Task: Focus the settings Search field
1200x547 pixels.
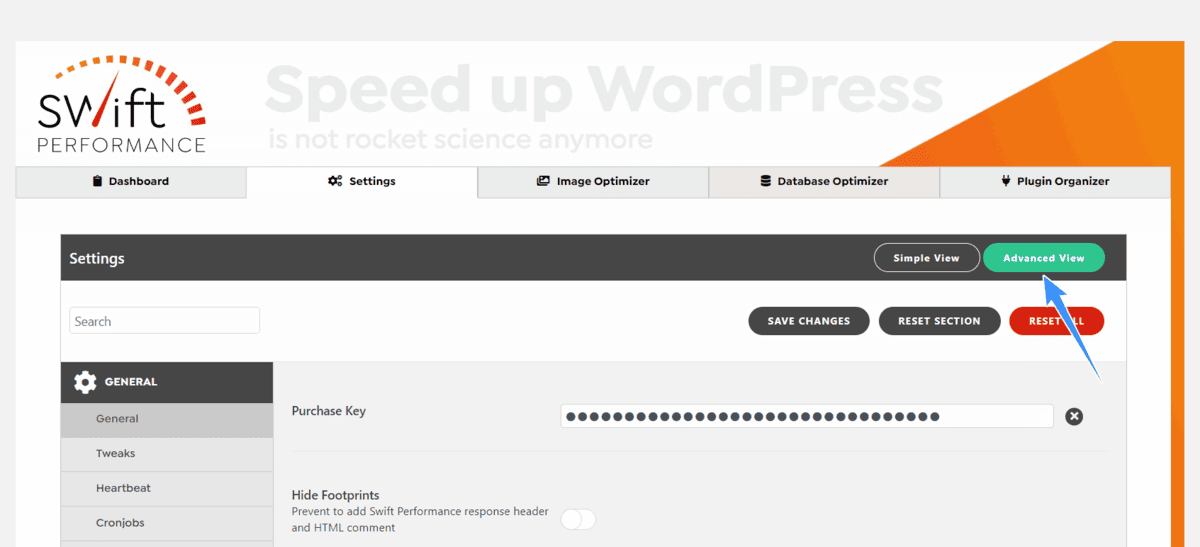Action: coord(165,321)
